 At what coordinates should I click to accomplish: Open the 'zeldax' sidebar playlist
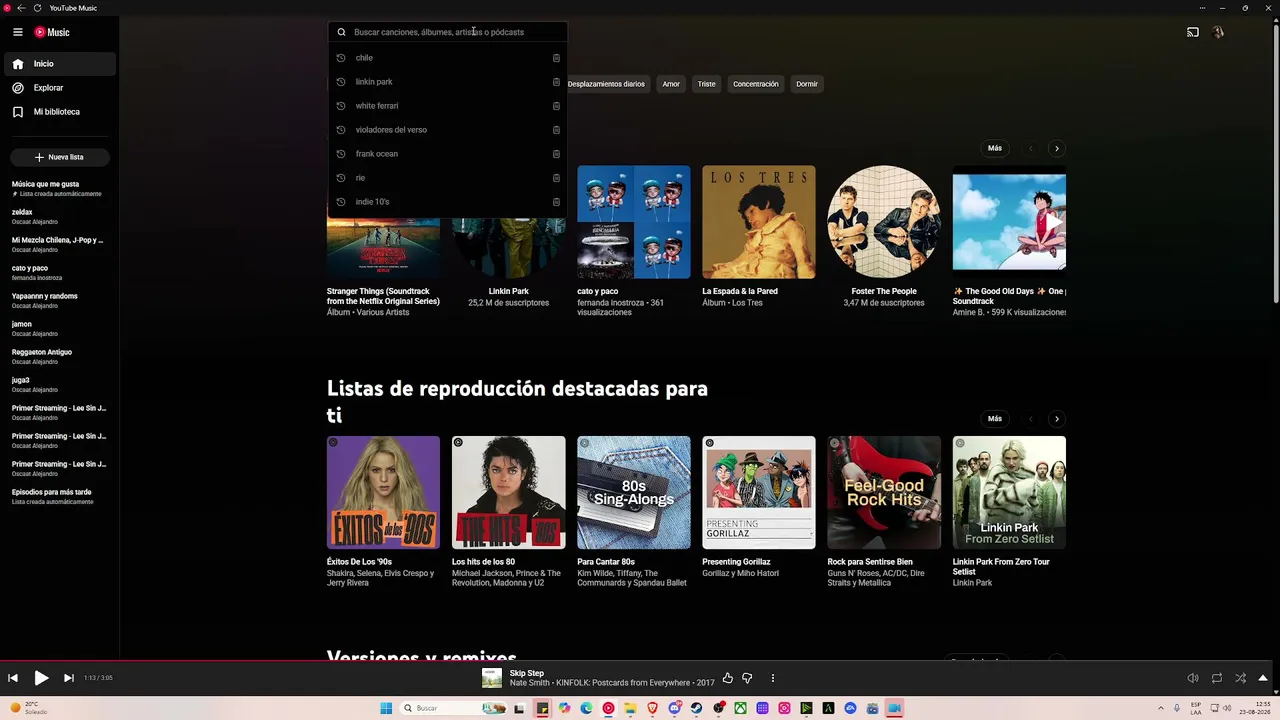[x=60, y=216]
